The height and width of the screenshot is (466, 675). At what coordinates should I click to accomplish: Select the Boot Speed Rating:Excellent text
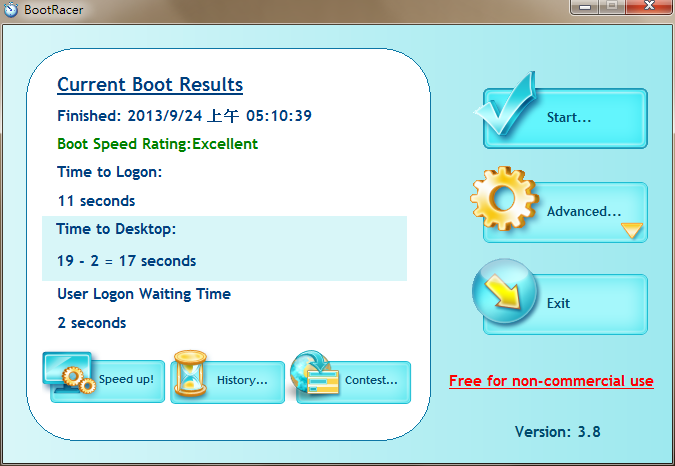pos(158,144)
